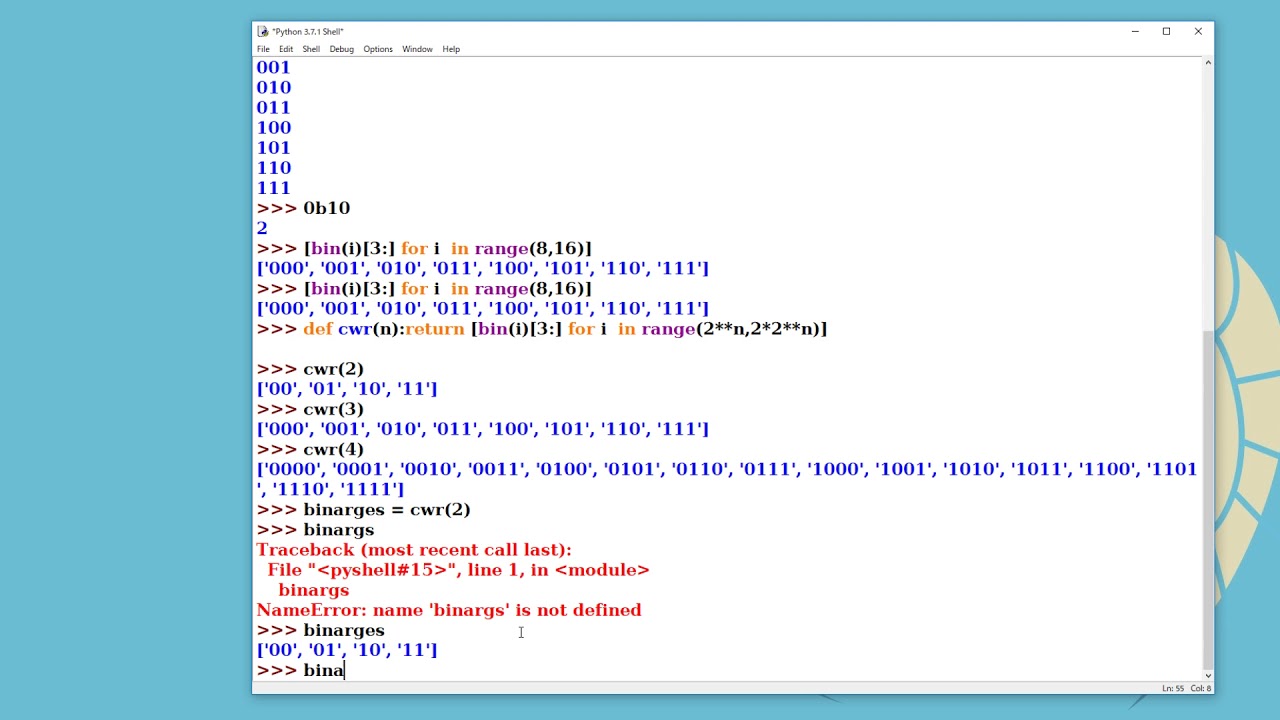Open the Options menu

378,49
